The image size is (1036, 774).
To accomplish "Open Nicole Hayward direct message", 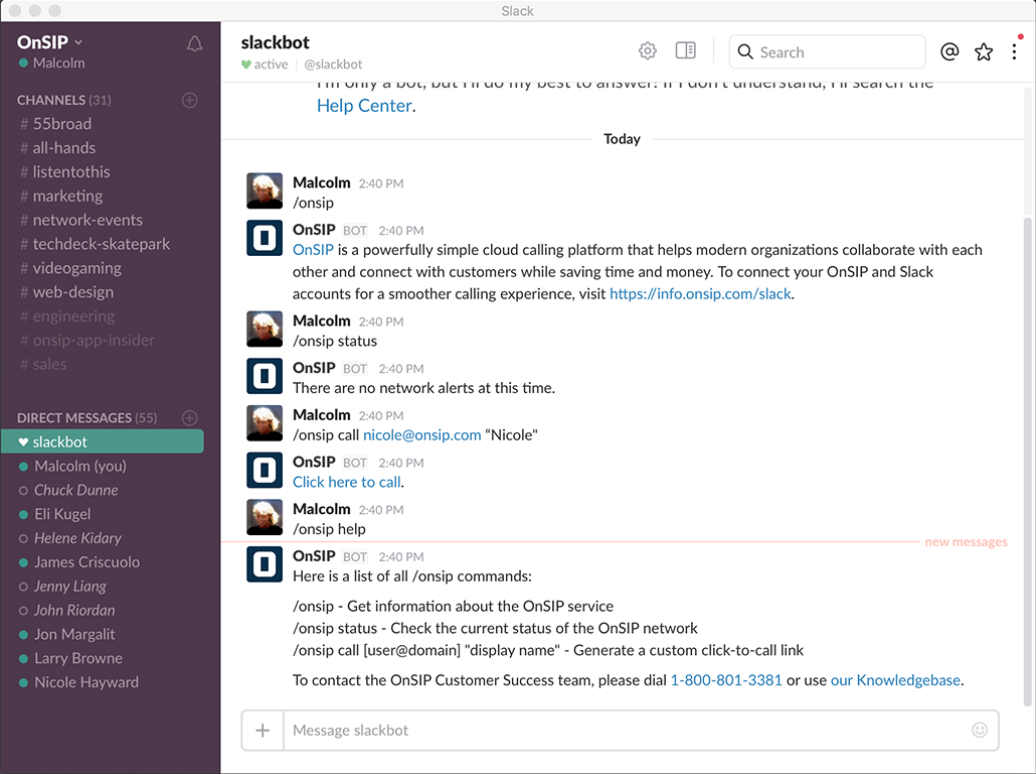I will (86, 682).
